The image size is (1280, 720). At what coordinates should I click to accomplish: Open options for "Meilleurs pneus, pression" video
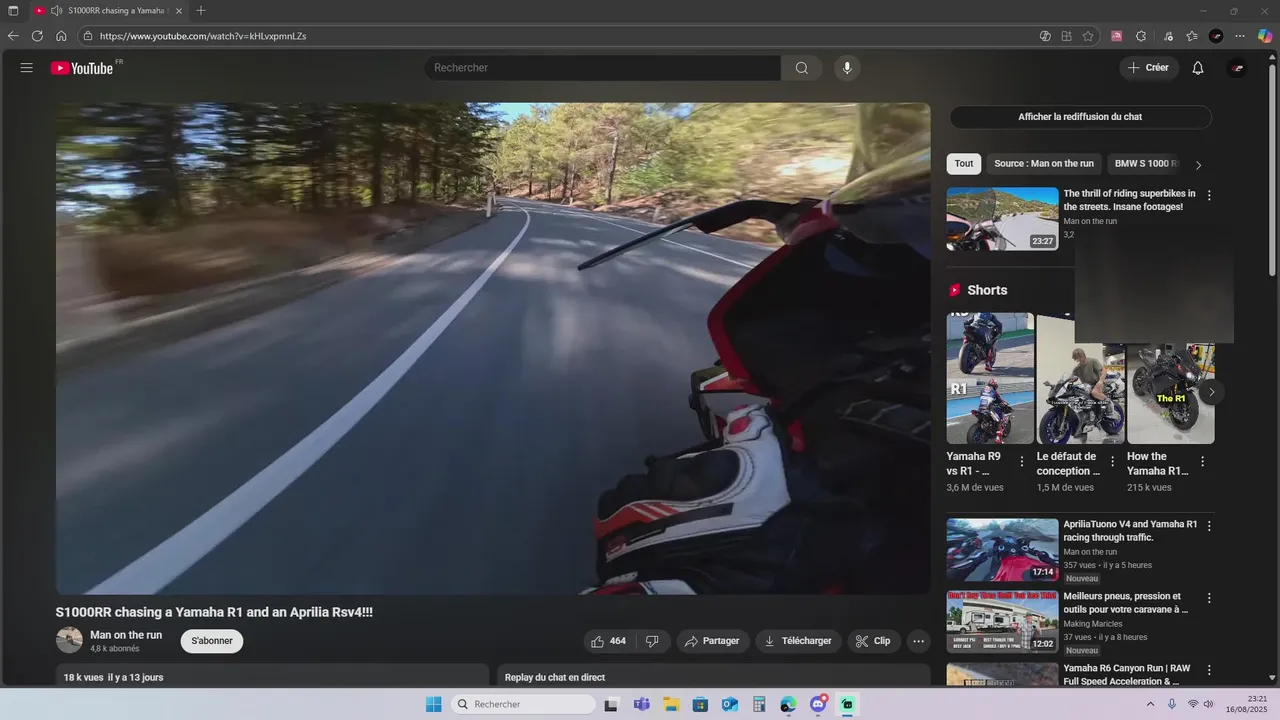coord(1209,598)
